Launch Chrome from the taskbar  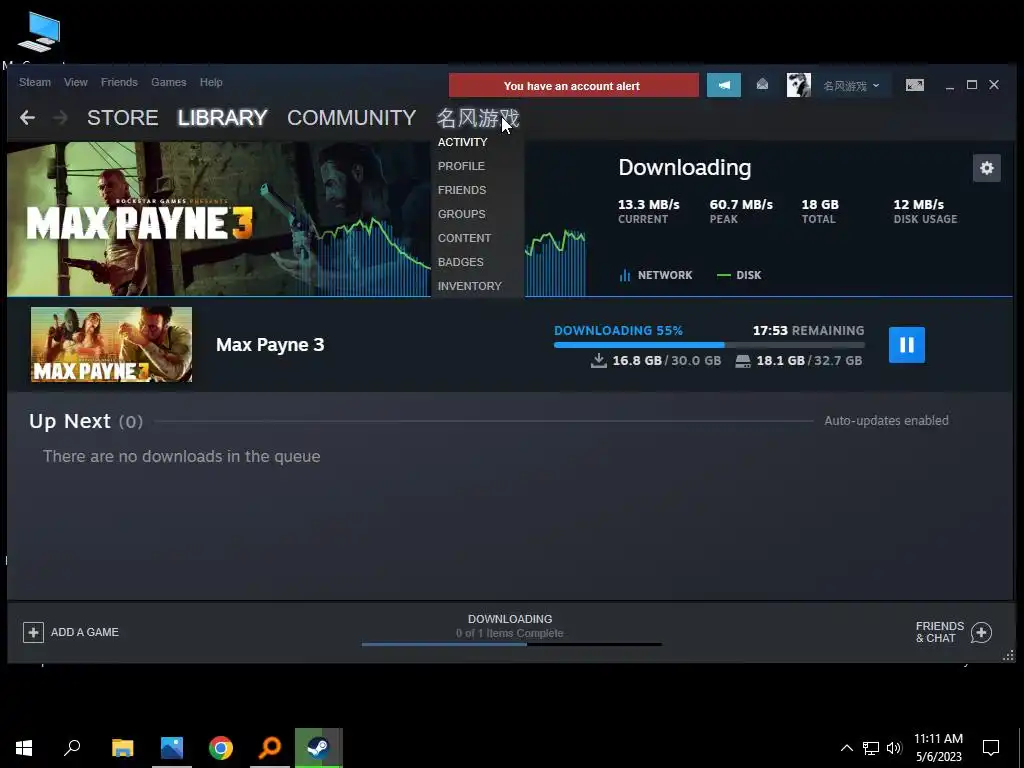pos(221,748)
